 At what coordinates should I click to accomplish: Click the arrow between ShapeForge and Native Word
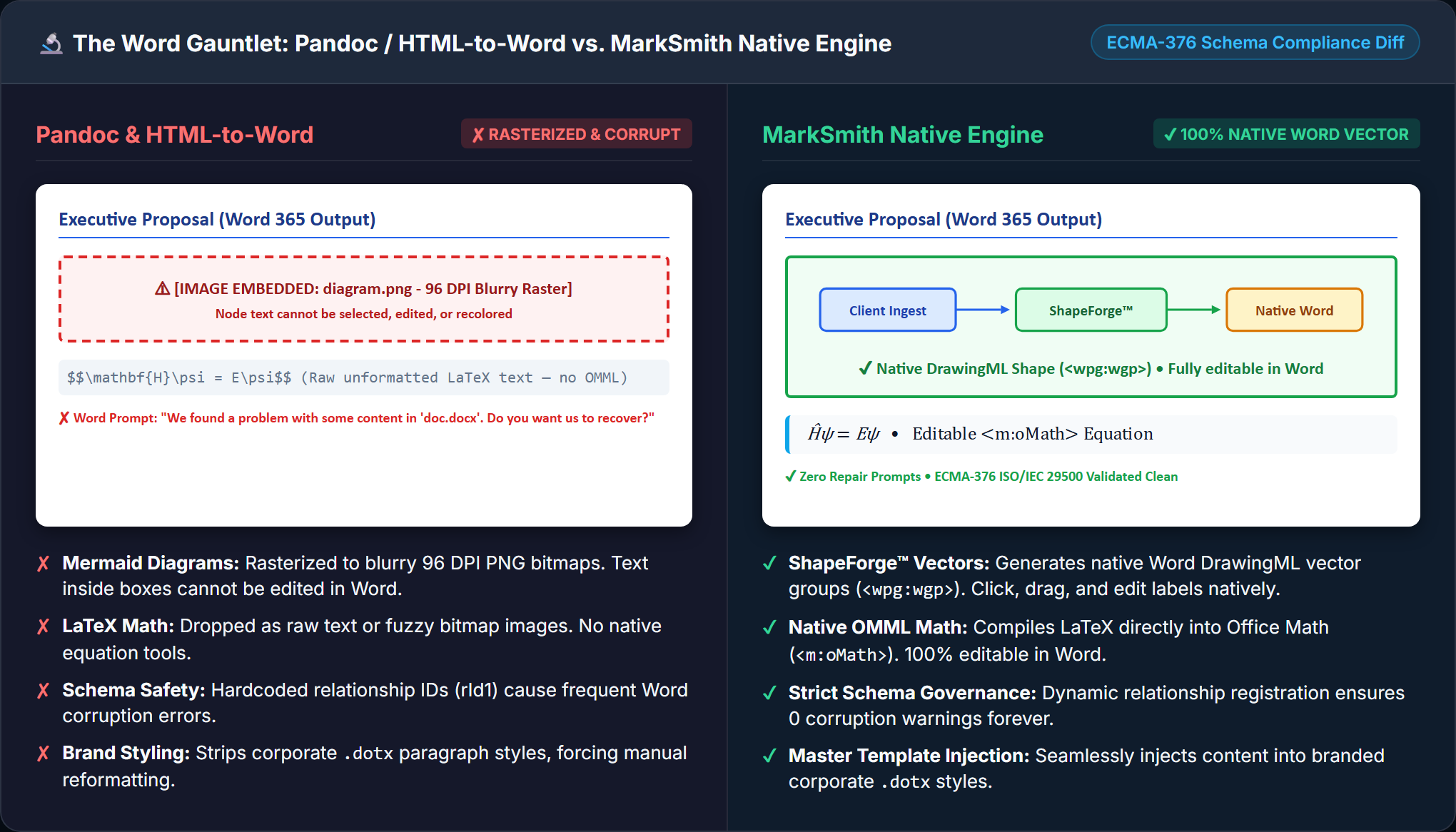coord(1195,310)
